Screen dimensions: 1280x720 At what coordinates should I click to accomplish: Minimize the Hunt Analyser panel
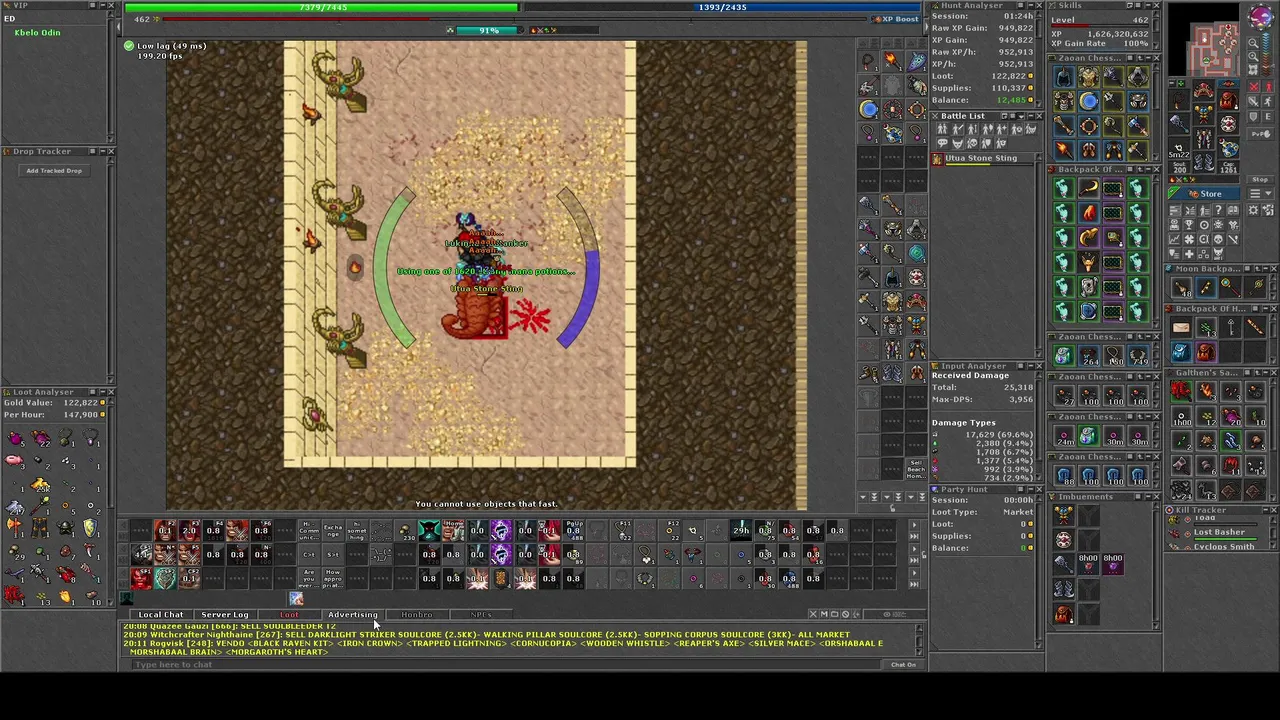(x=1030, y=5)
